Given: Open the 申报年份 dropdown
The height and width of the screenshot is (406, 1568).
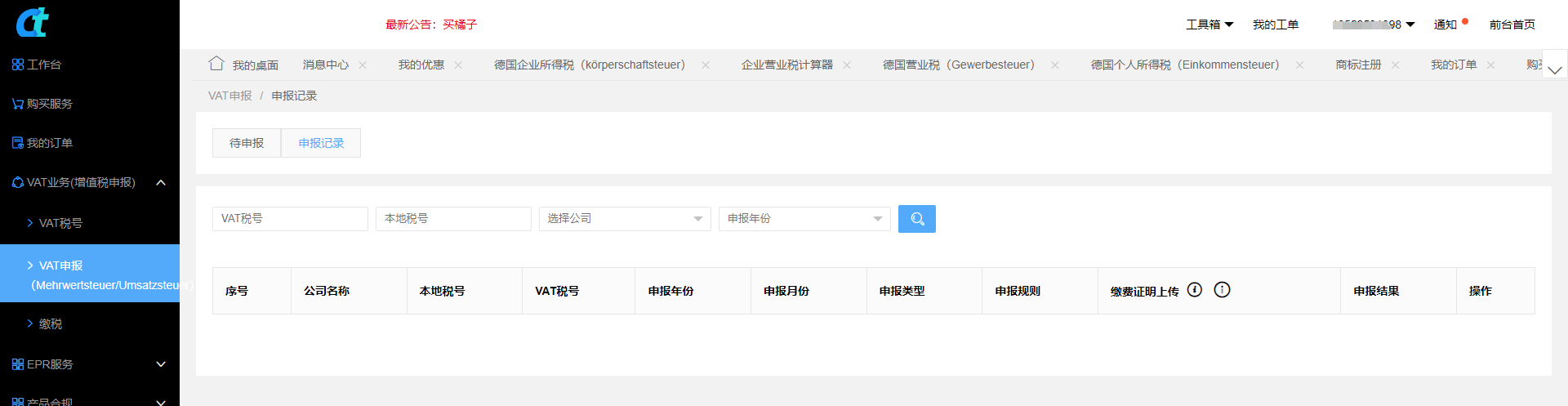Looking at the screenshot, I should [x=804, y=219].
